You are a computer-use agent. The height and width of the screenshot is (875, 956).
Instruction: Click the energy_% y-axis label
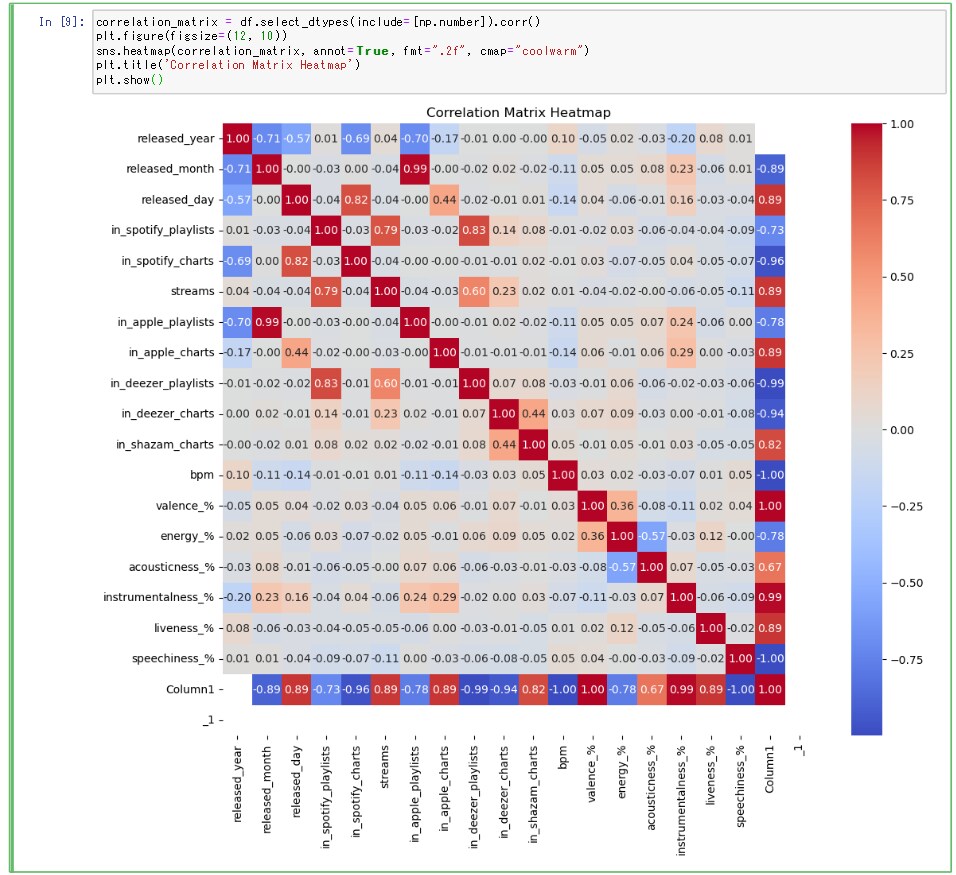tap(187, 536)
